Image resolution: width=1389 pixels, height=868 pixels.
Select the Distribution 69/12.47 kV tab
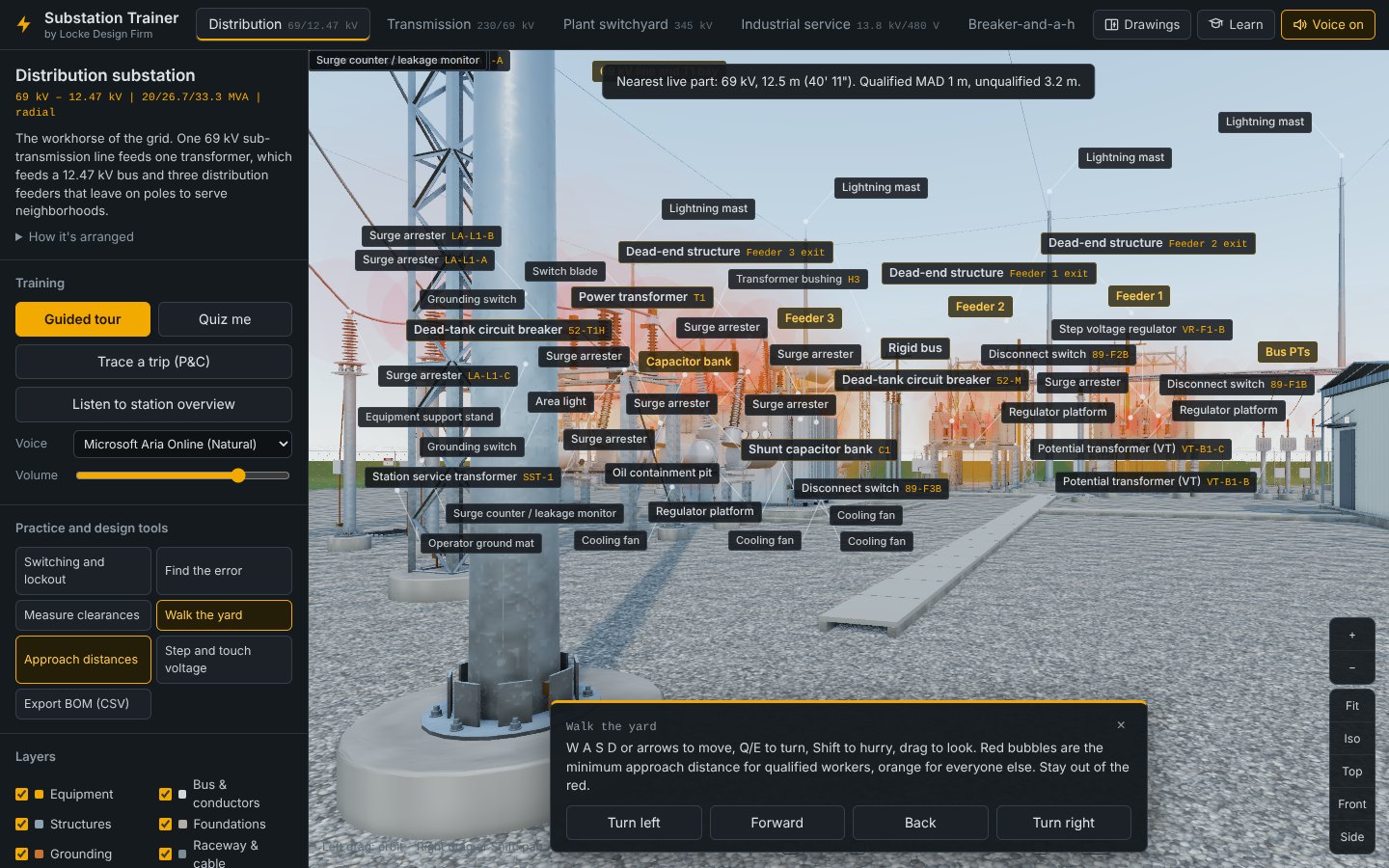(x=283, y=24)
